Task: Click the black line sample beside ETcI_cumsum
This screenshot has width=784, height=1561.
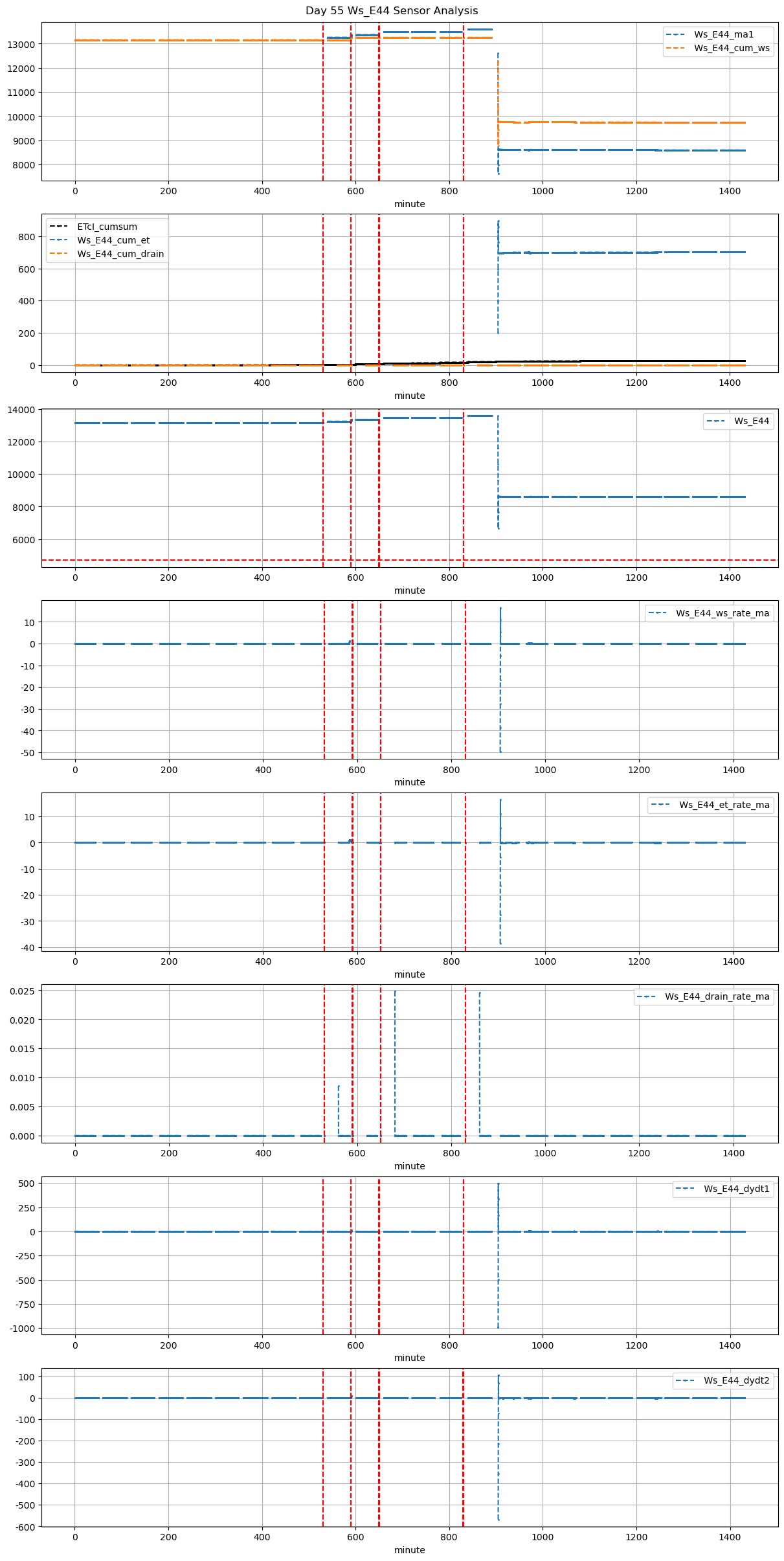Action: coord(59,227)
